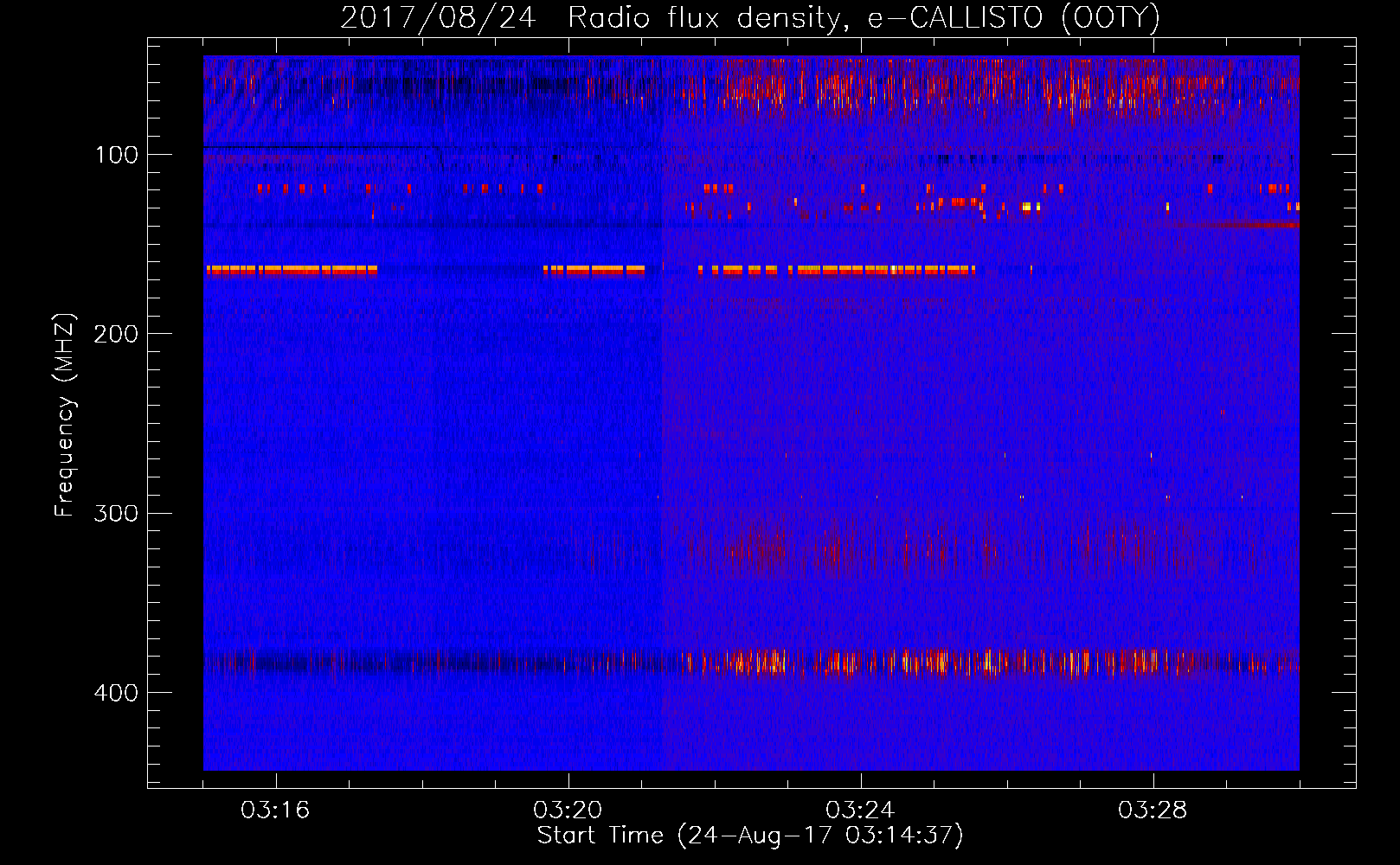Click the Frequency (MHZ) axis label
This screenshot has width=1400, height=865.
click(x=65, y=415)
